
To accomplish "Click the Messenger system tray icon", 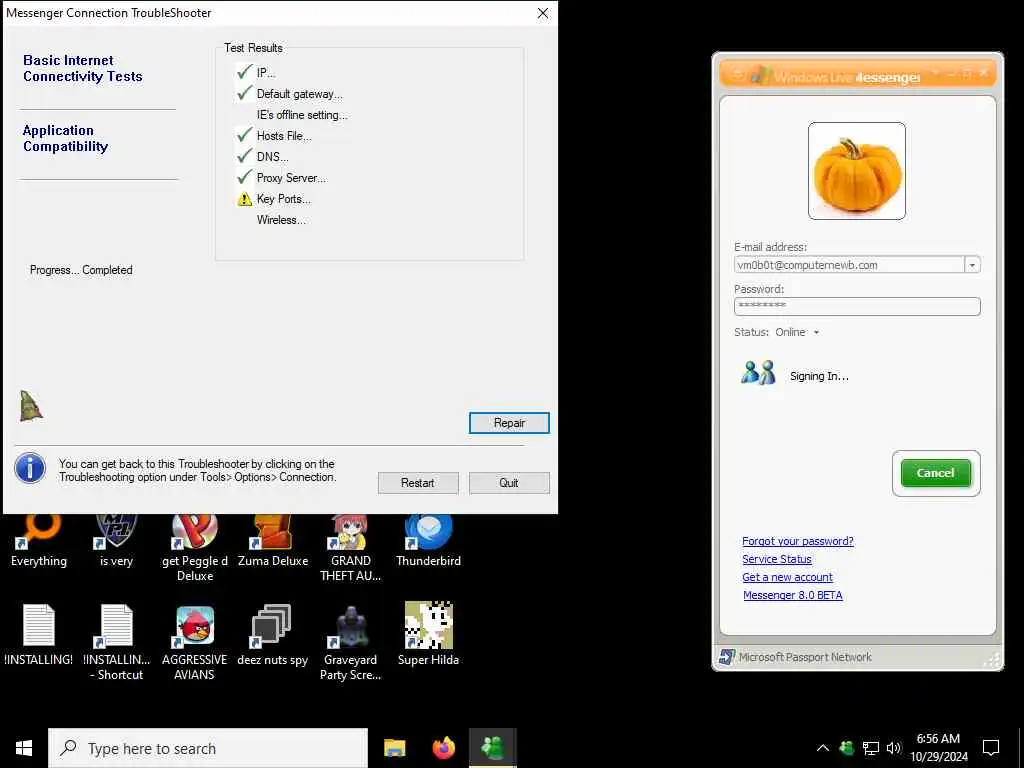I will 847,748.
